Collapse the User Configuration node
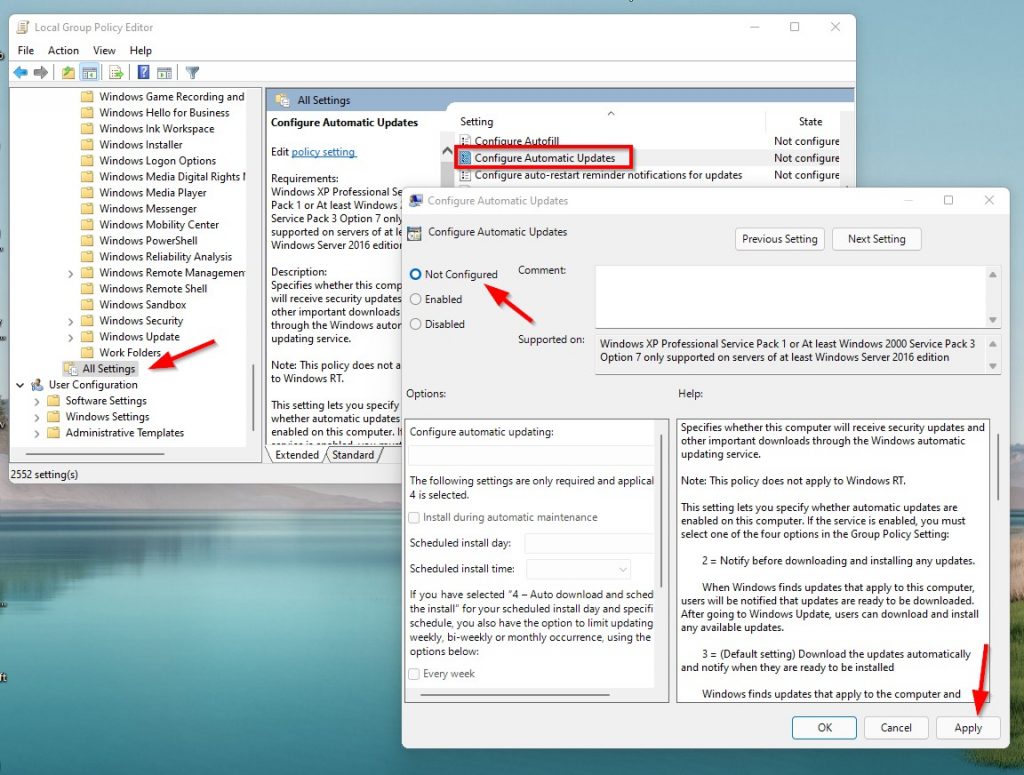Image resolution: width=1024 pixels, height=775 pixels. click(20, 385)
